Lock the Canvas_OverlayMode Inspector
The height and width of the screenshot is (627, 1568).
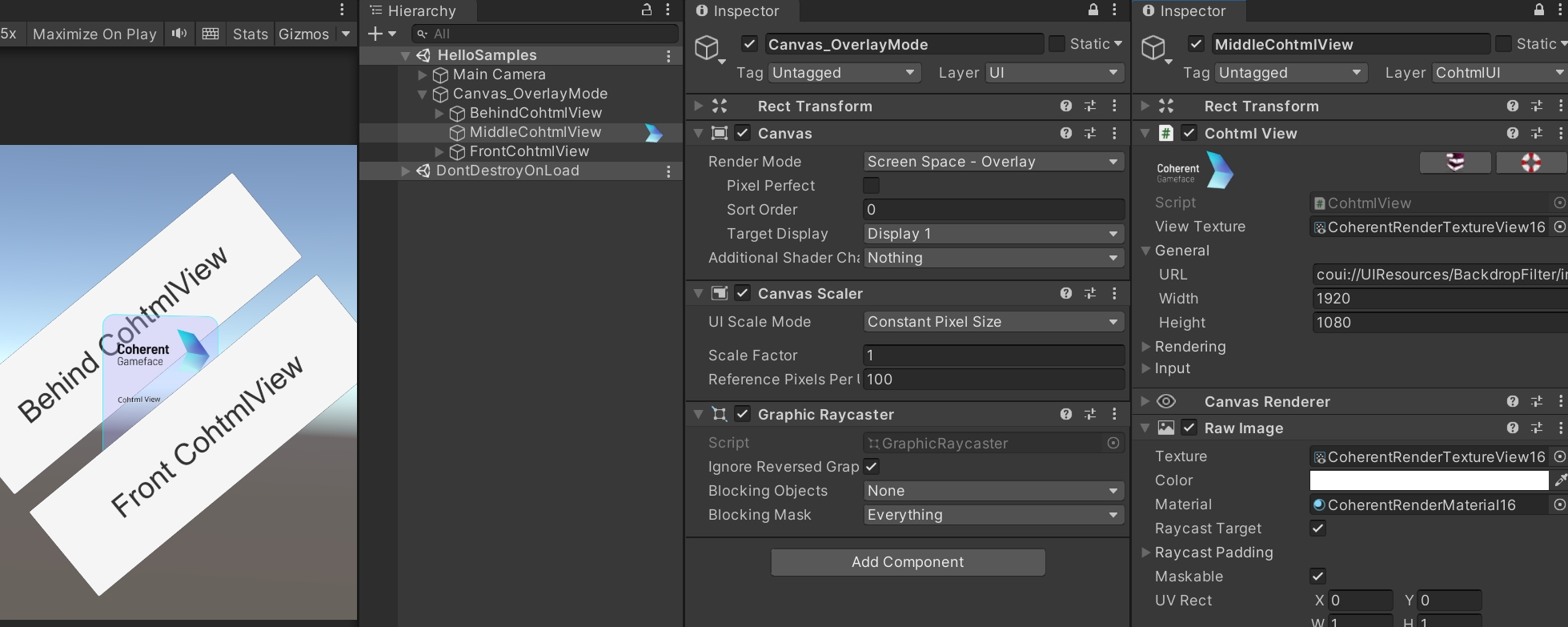pyautogui.click(x=1093, y=10)
